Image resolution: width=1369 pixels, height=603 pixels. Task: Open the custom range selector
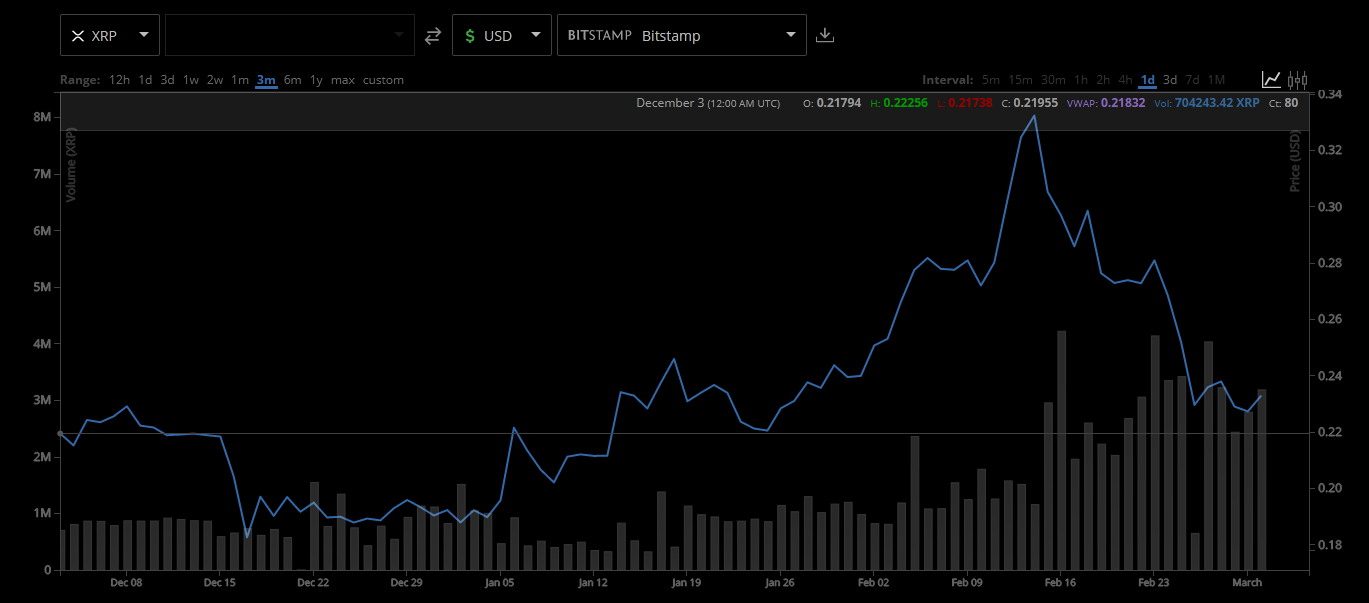(x=384, y=80)
